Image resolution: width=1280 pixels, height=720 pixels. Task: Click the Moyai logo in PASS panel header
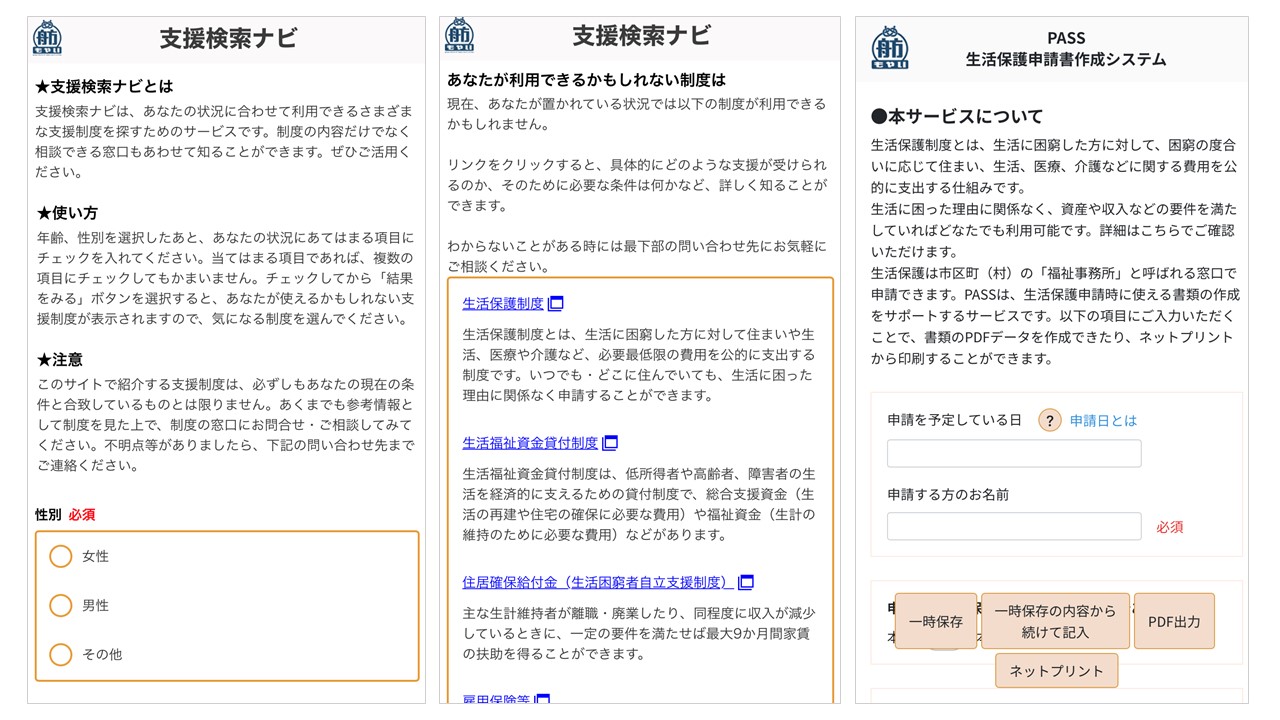tap(890, 49)
